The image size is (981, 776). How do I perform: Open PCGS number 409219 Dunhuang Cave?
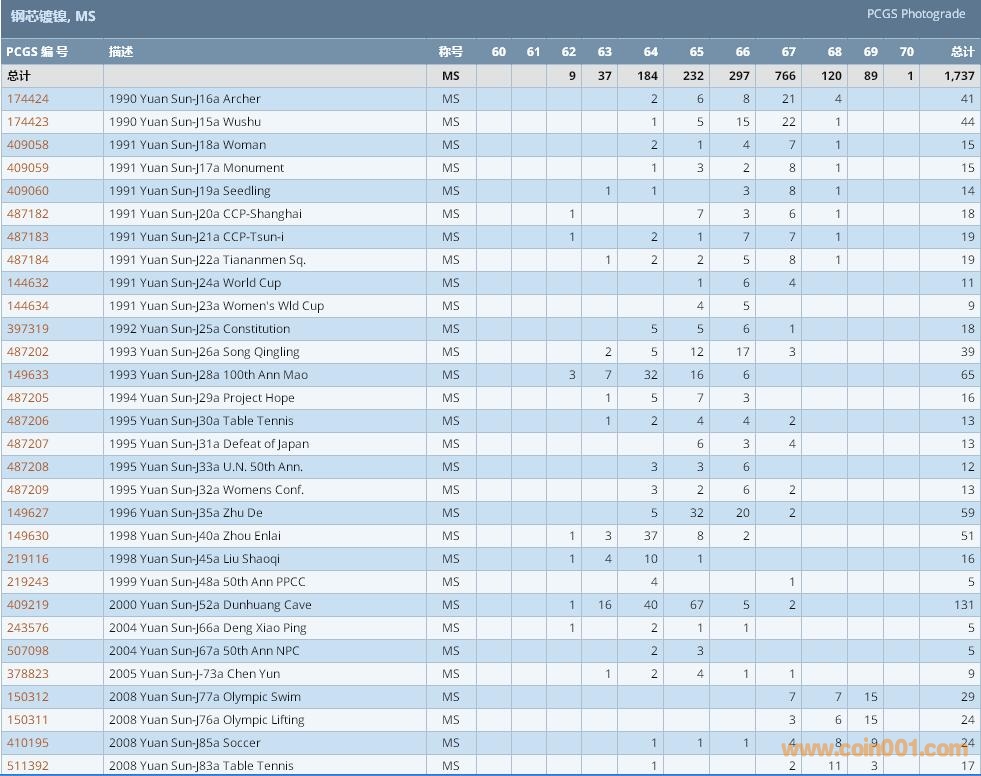(28, 605)
